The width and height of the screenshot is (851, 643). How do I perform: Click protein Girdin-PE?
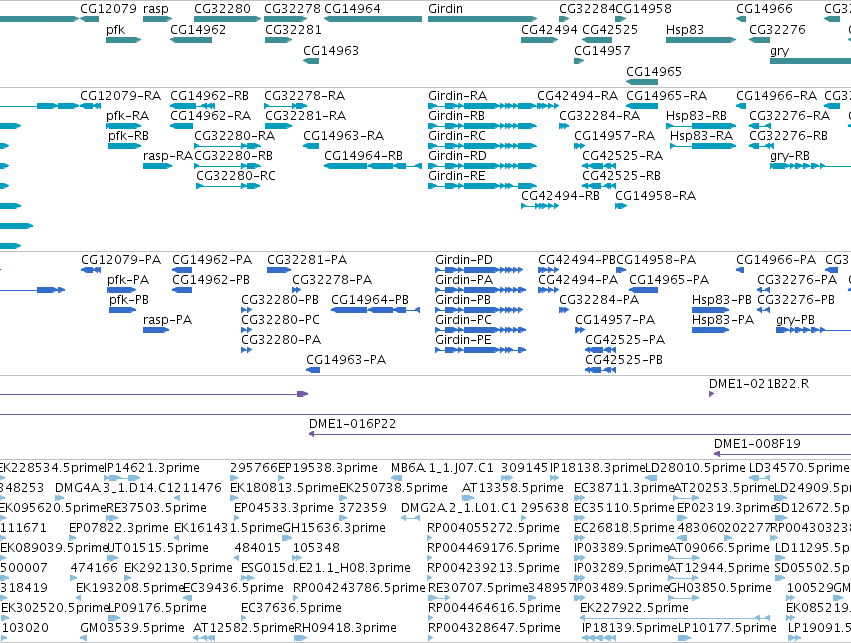point(480,350)
